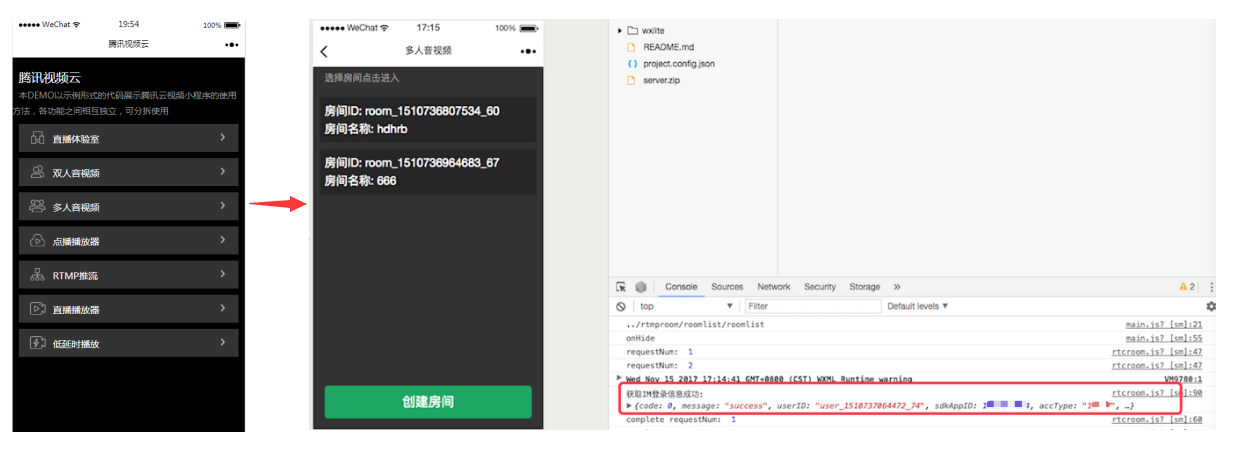Enter room room_1510736807534_60 named hdhrb
This screenshot has width=1237, height=462.
tap(427, 119)
